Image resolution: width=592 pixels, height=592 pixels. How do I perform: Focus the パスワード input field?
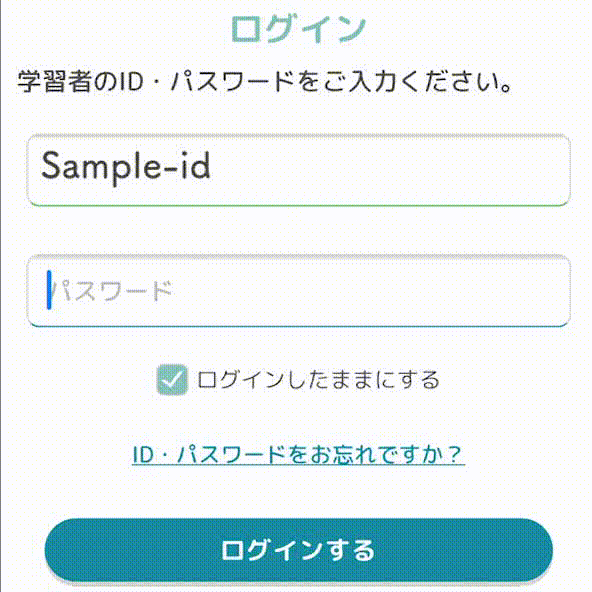click(x=299, y=290)
